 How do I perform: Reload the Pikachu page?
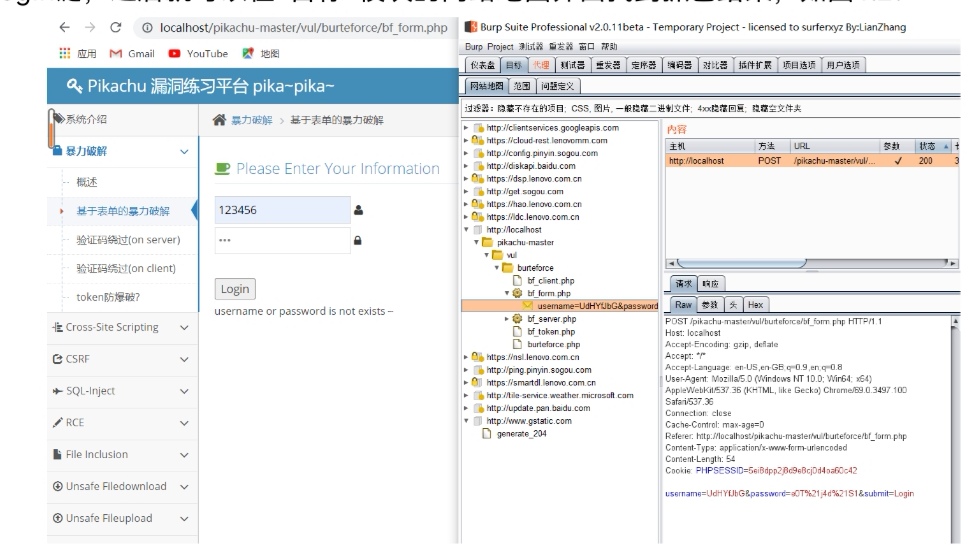116,27
